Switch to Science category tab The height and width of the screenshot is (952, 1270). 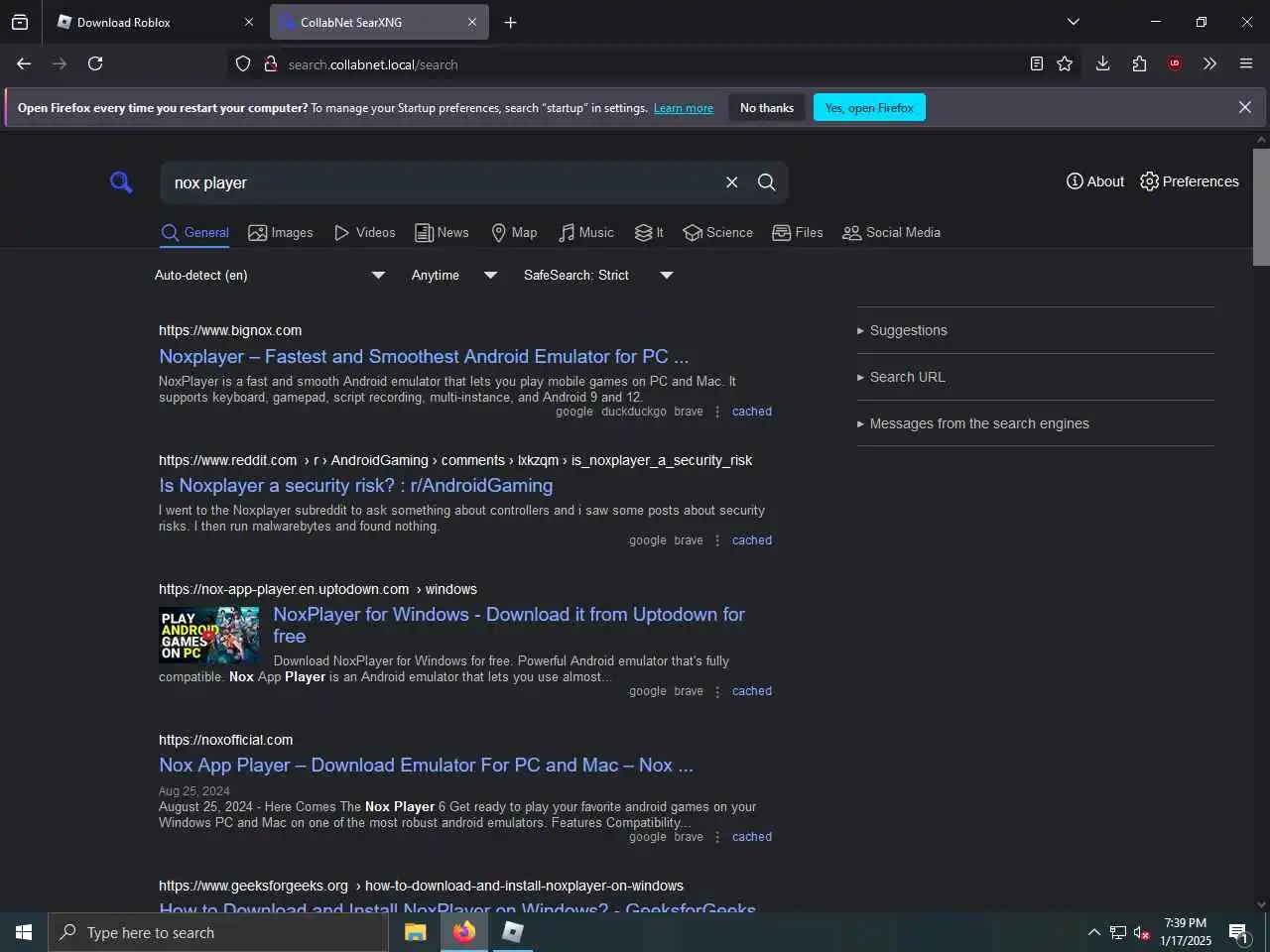click(x=717, y=232)
